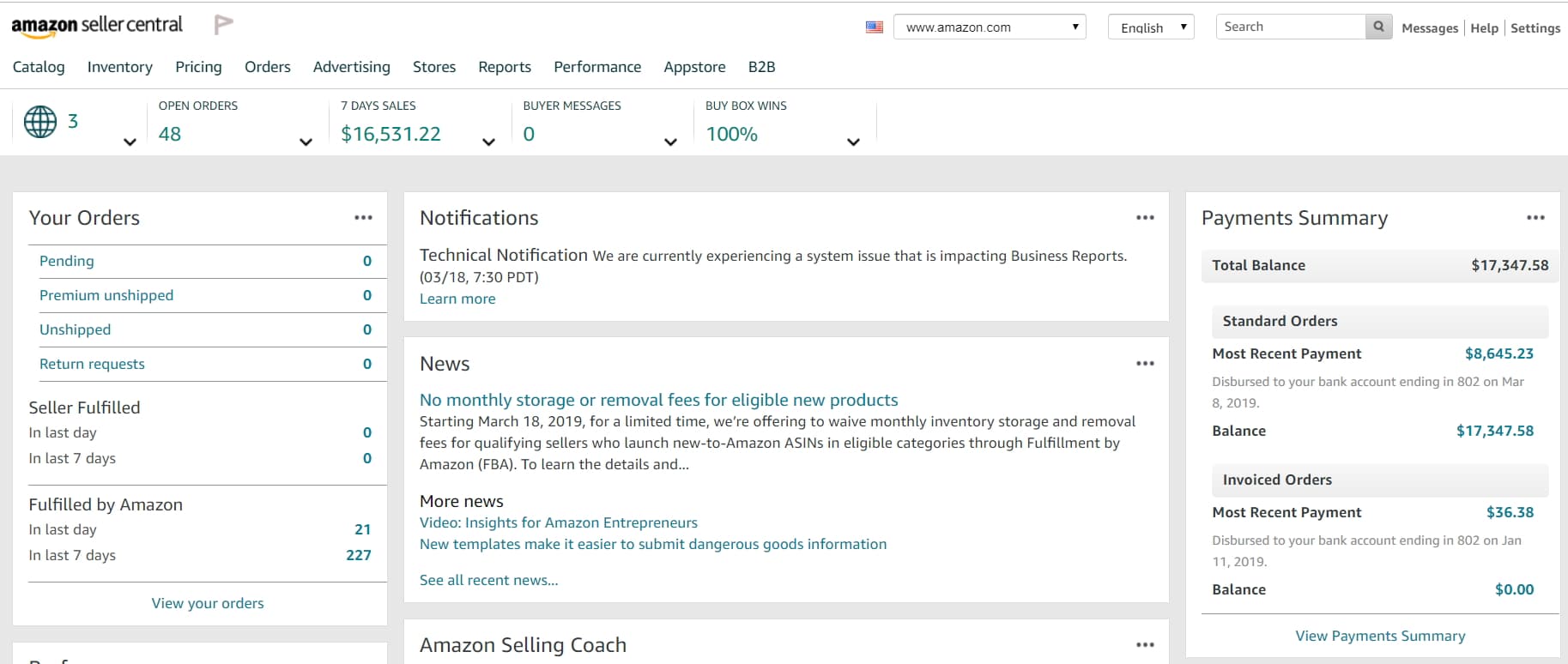The height and width of the screenshot is (664, 1568).
Task: Click the $16,531.22 sales value
Action: coord(391,134)
